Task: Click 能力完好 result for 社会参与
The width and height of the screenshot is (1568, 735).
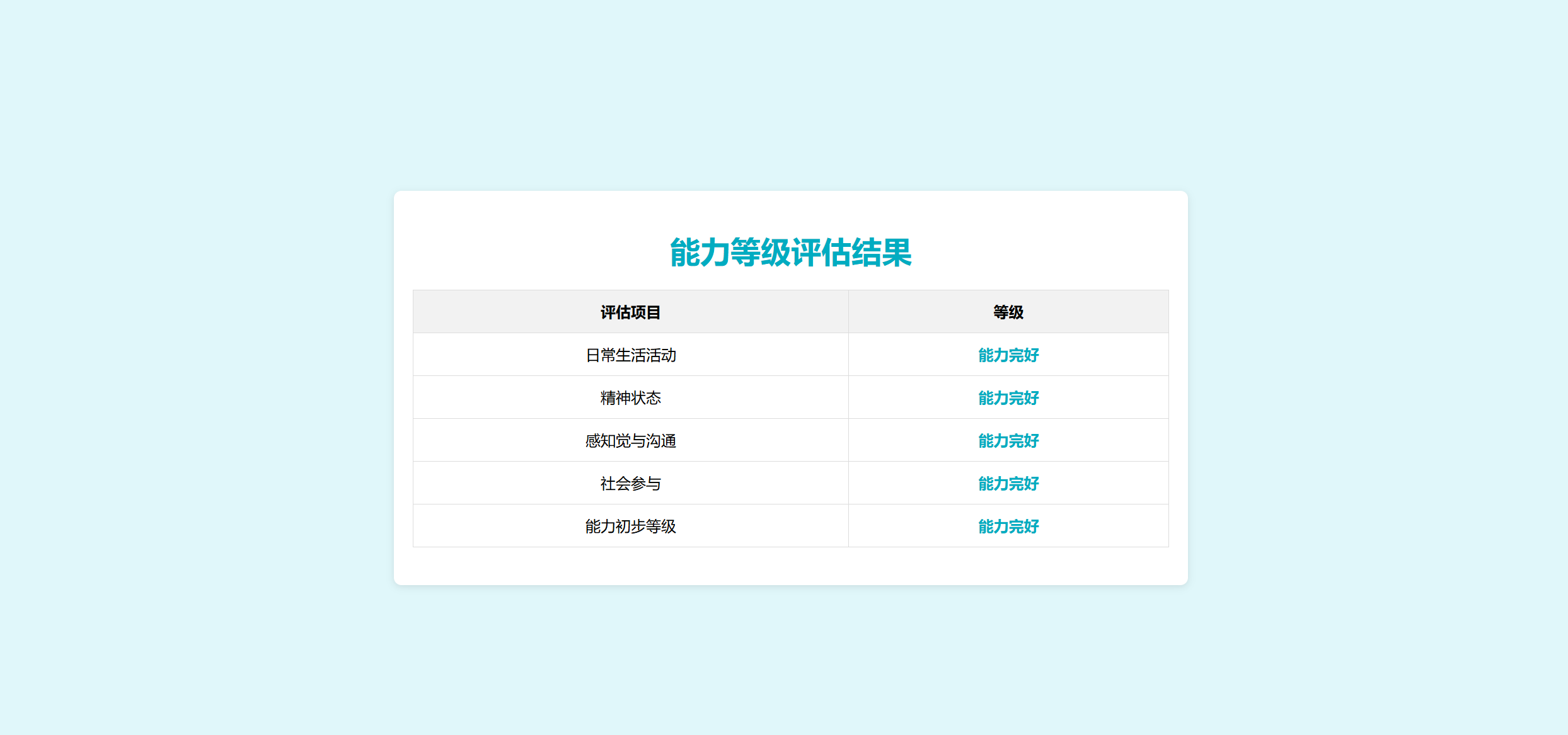Action: (1008, 484)
